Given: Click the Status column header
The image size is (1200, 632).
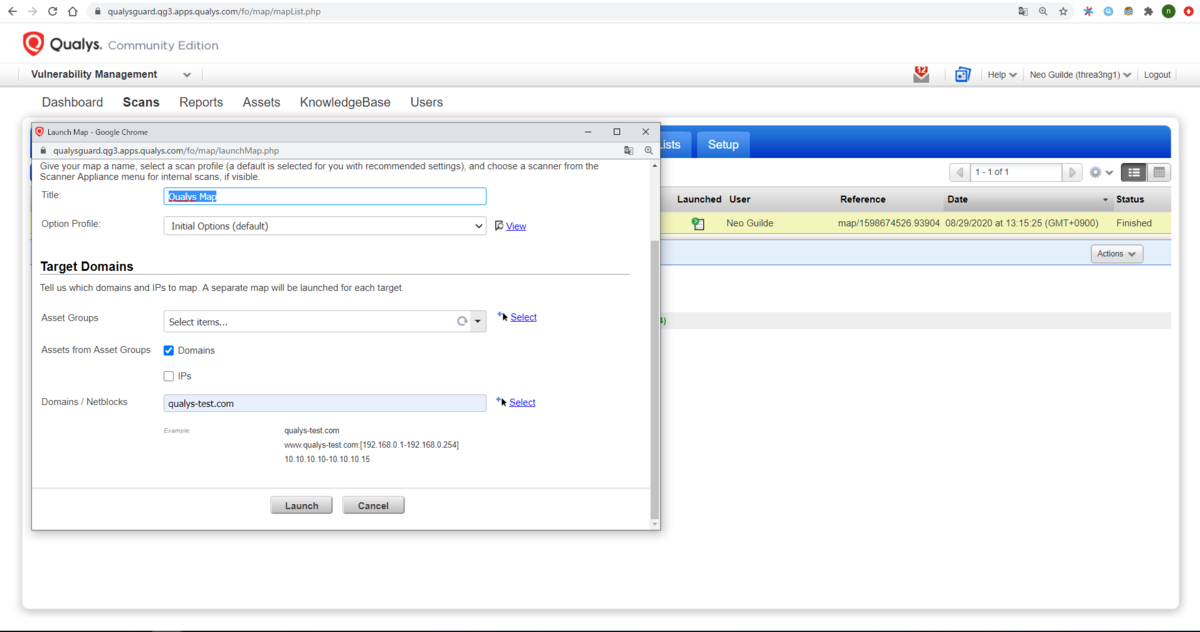Looking at the screenshot, I should [1130, 199].
